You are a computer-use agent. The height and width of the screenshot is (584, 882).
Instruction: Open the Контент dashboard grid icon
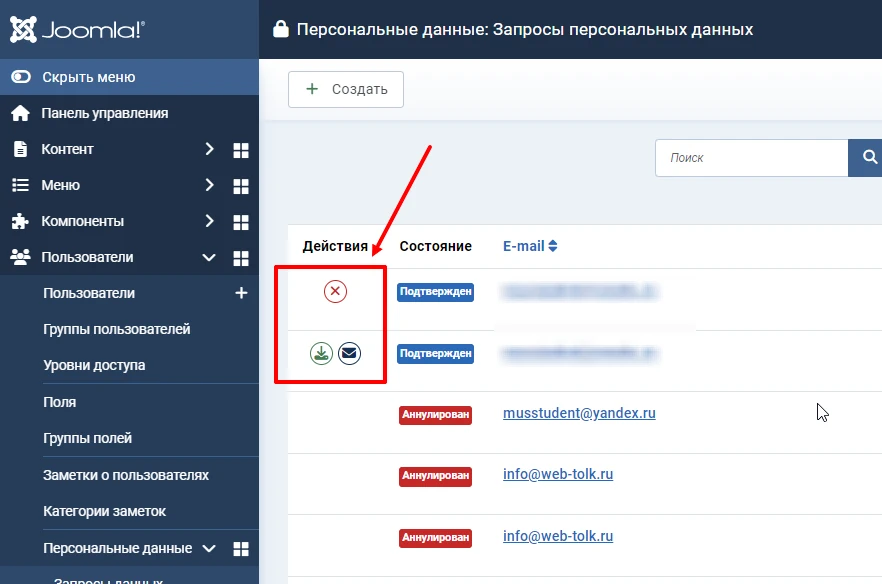point(241,150)
